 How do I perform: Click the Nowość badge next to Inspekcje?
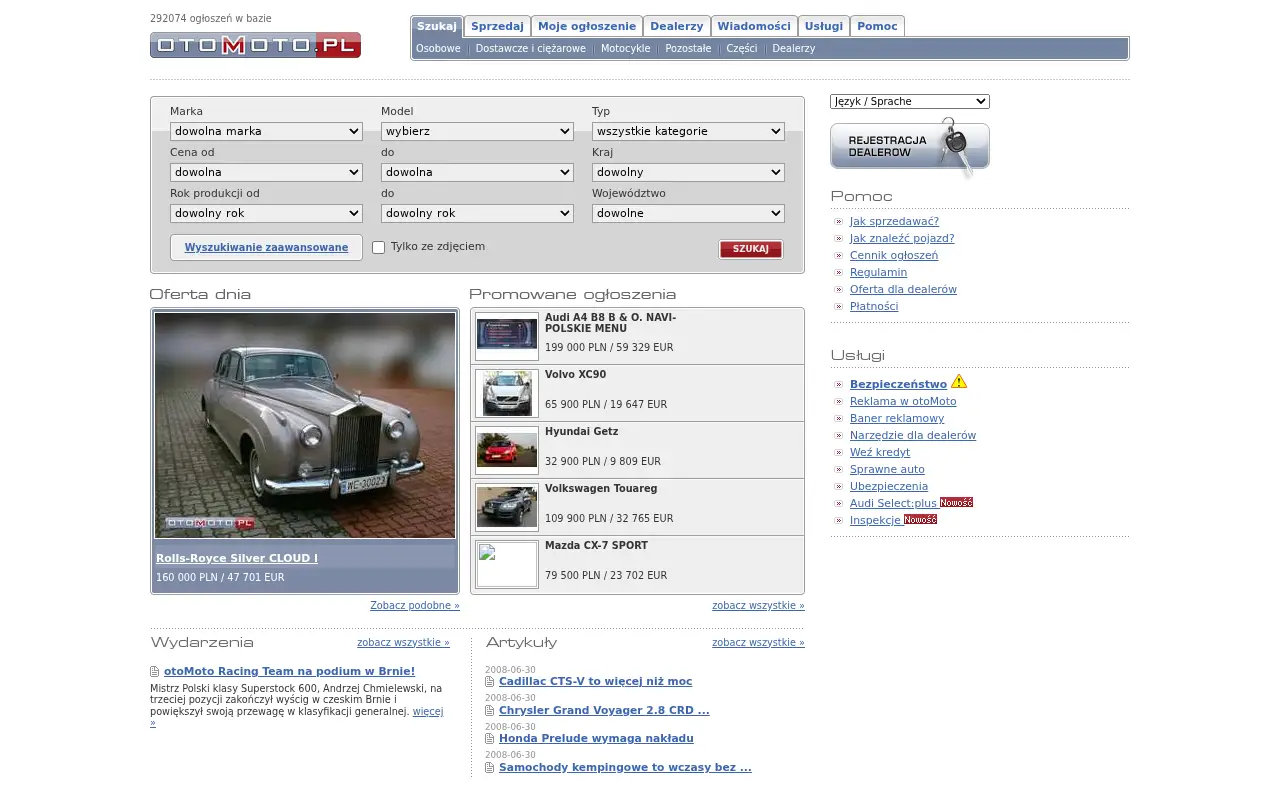click(920, 520)
